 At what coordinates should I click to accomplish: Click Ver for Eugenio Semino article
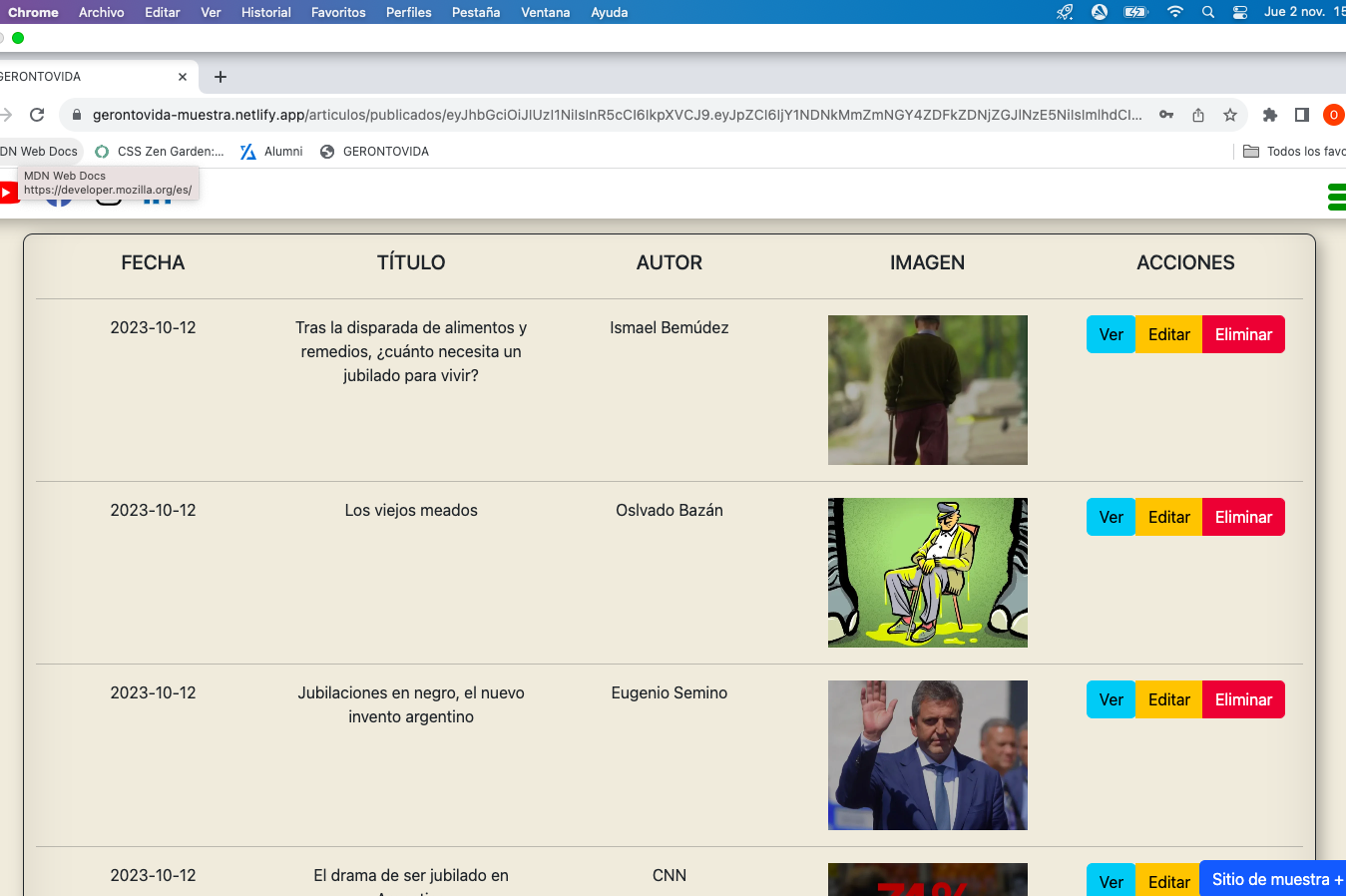(1112, 699)
